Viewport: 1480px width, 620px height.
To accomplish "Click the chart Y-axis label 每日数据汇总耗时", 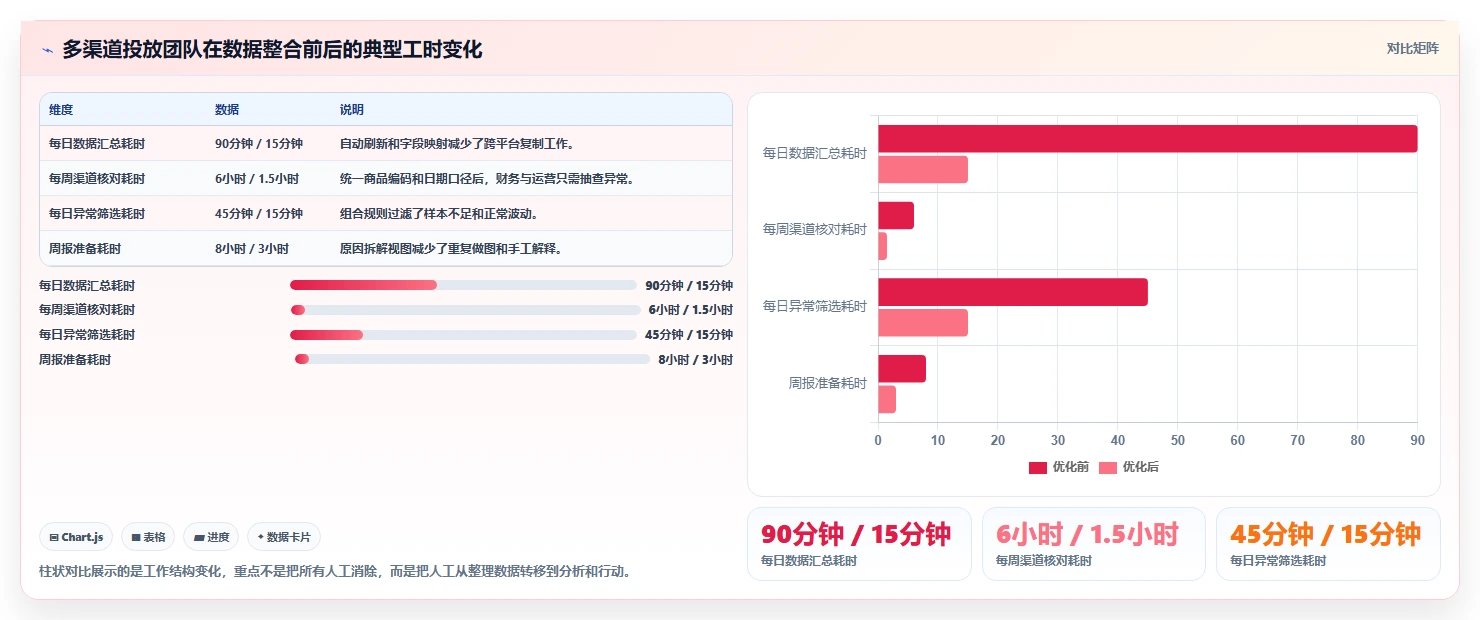I will click(x=815, y=154).
